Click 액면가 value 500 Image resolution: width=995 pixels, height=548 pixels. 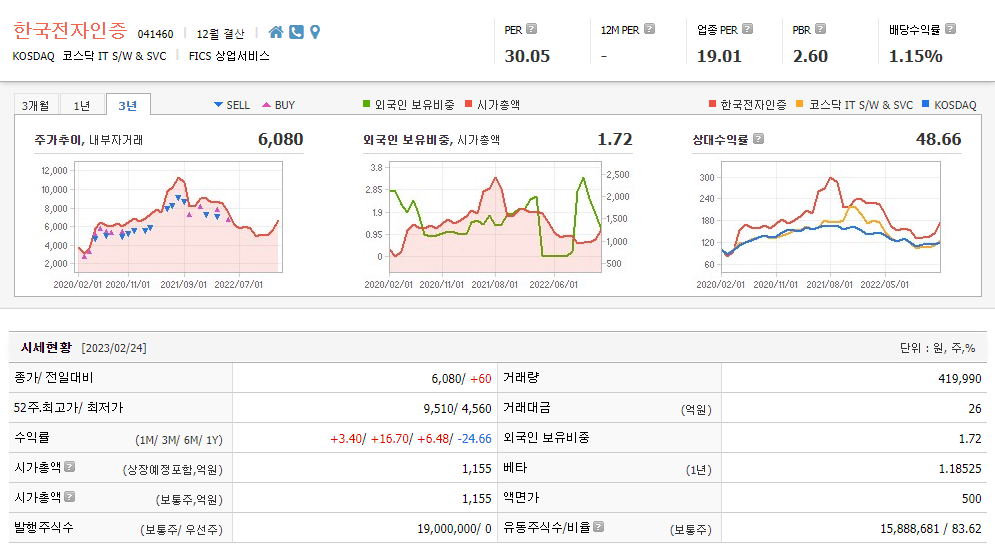pos(972,499)
